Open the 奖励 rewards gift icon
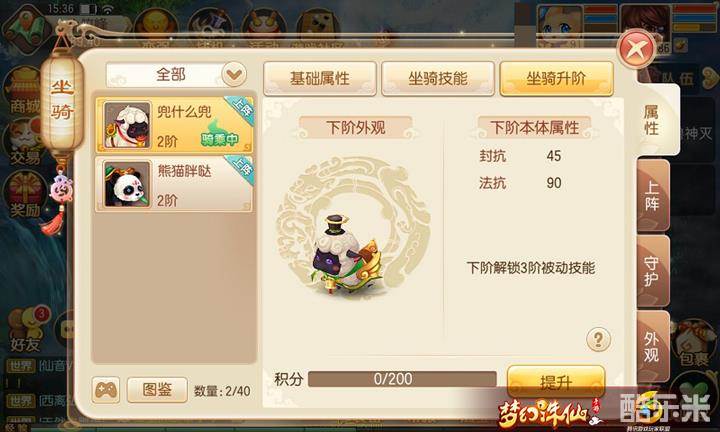This screenshot has width=720, height=432. [25, 195]
